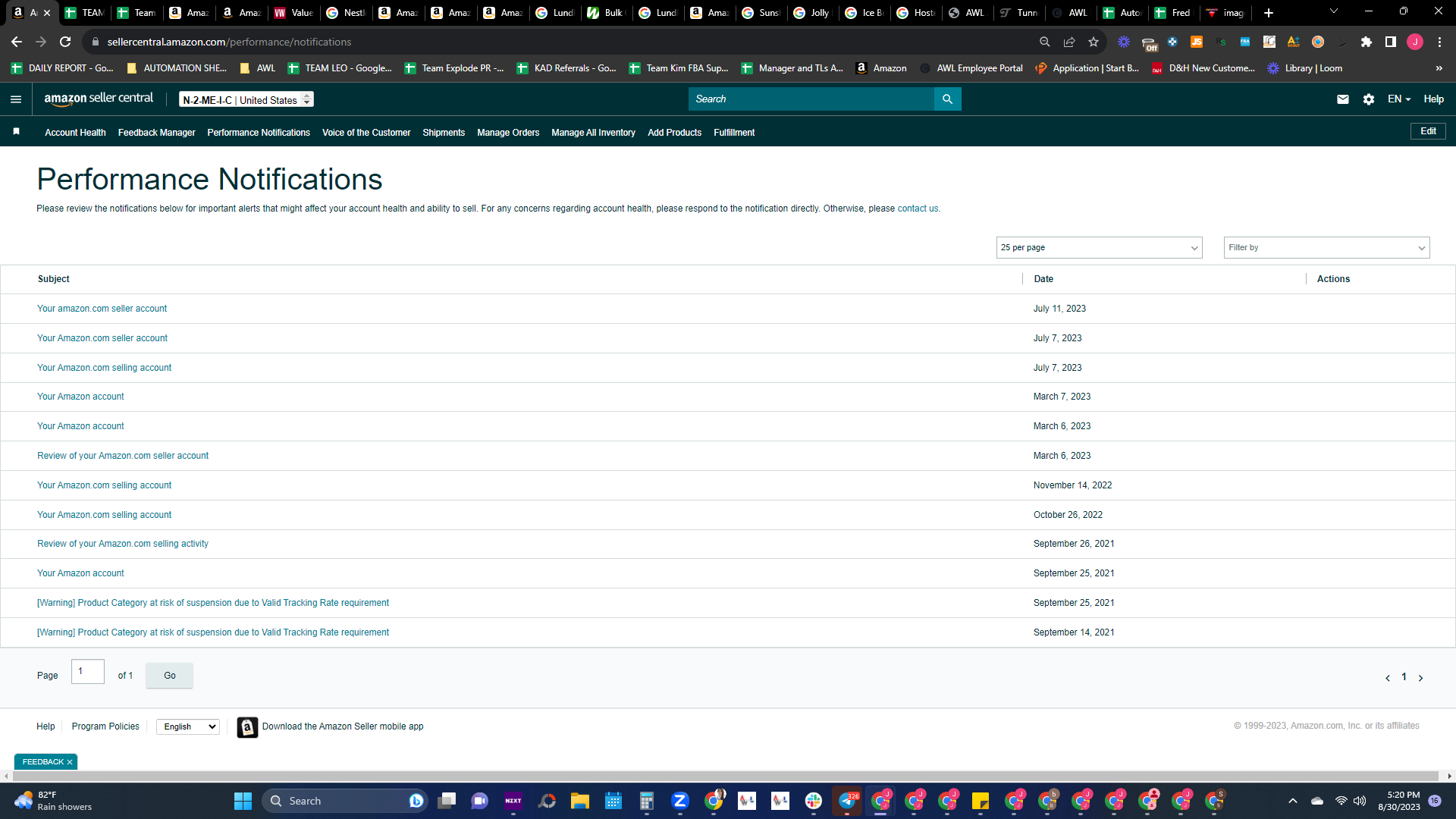Open the buyer messages mail icon
The width and height of the screenshot is (1456, 819).
click(1343, 99)
